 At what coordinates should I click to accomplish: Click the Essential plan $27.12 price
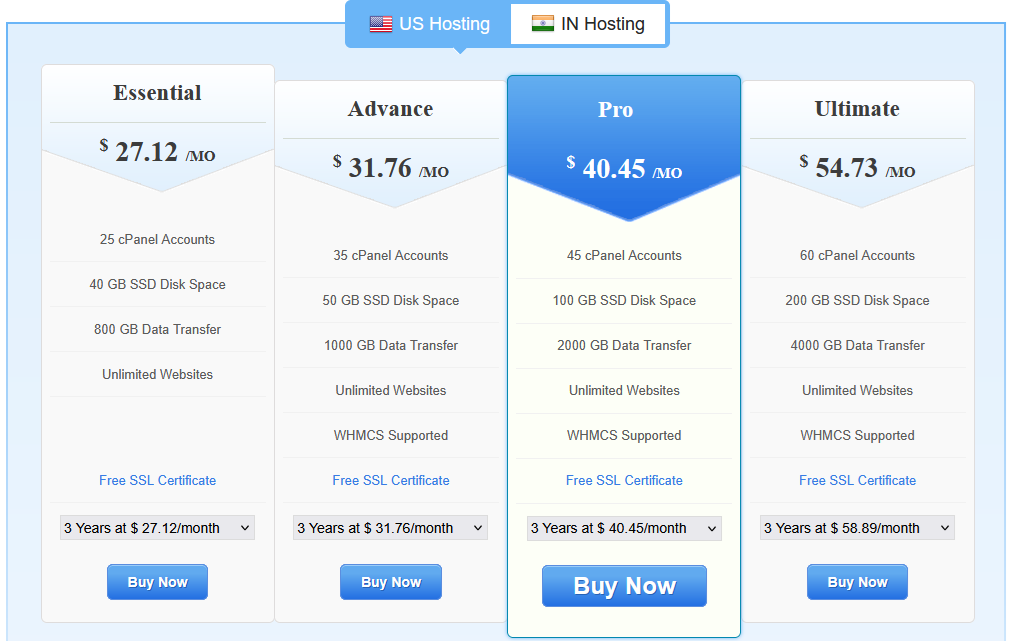point(147,152)
